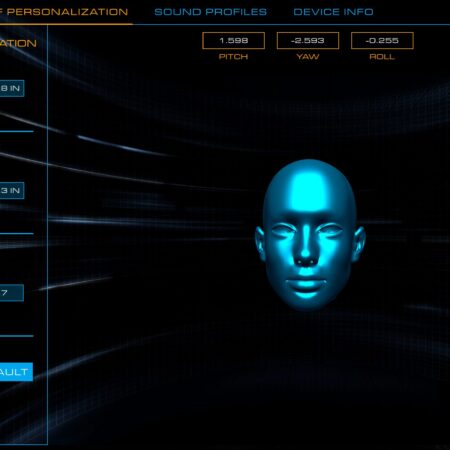Click the Pitch value box showing 1.598

233,41
